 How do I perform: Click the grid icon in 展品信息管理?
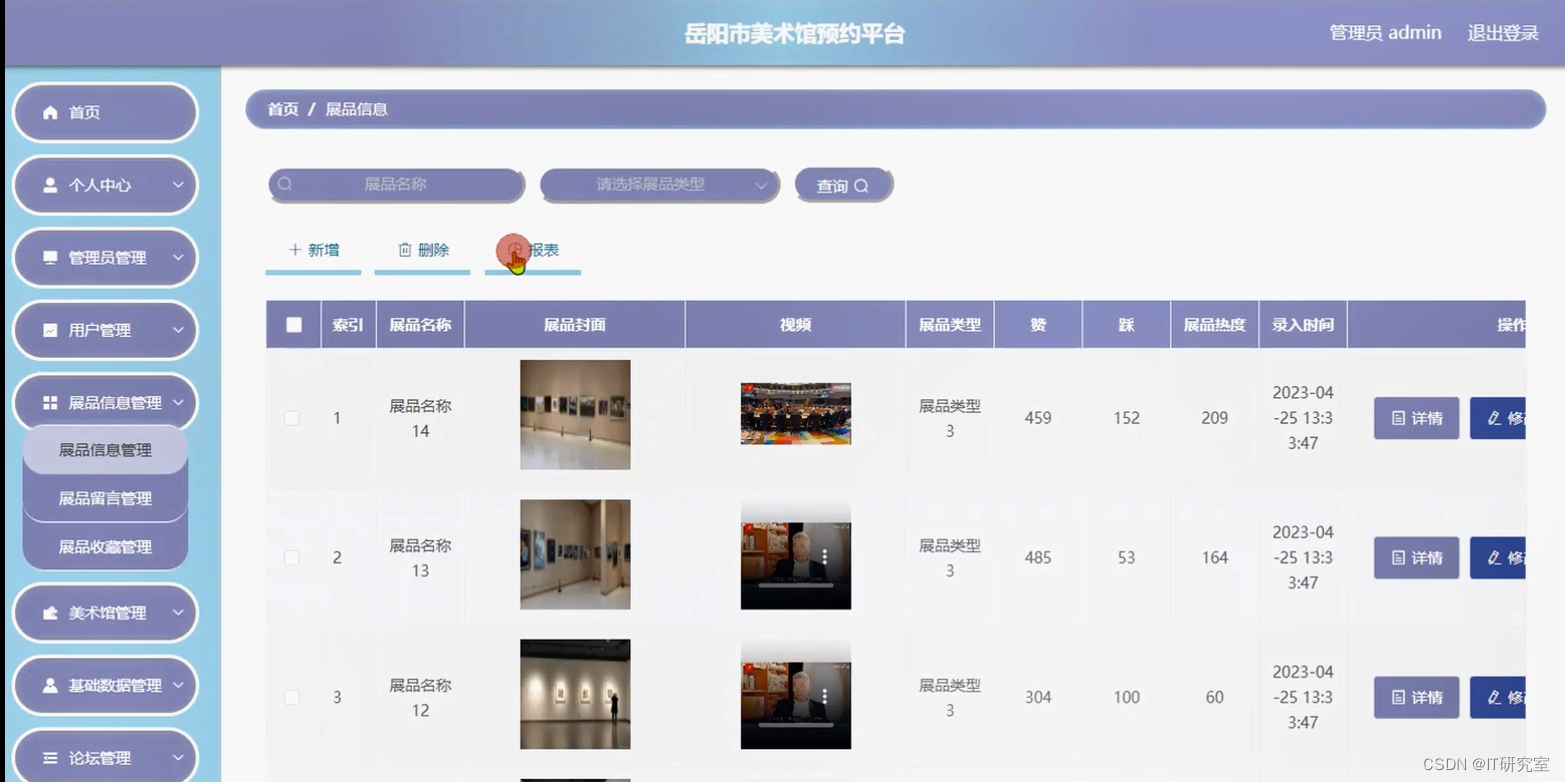click(50, 403)
